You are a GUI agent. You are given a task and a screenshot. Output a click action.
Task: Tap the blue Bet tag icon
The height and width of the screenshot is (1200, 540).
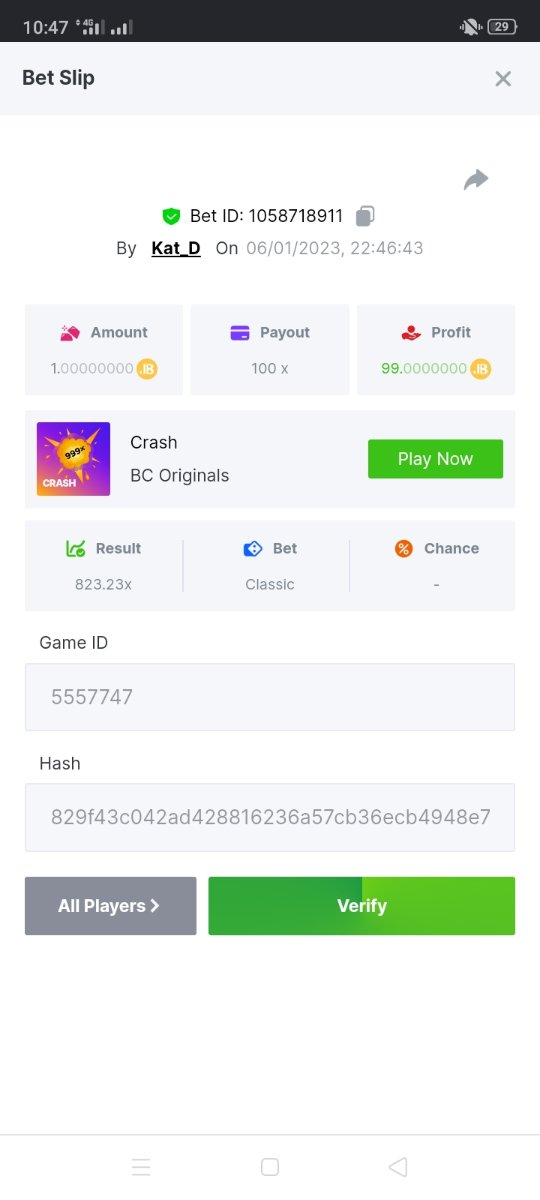click(x=253, y=549)
